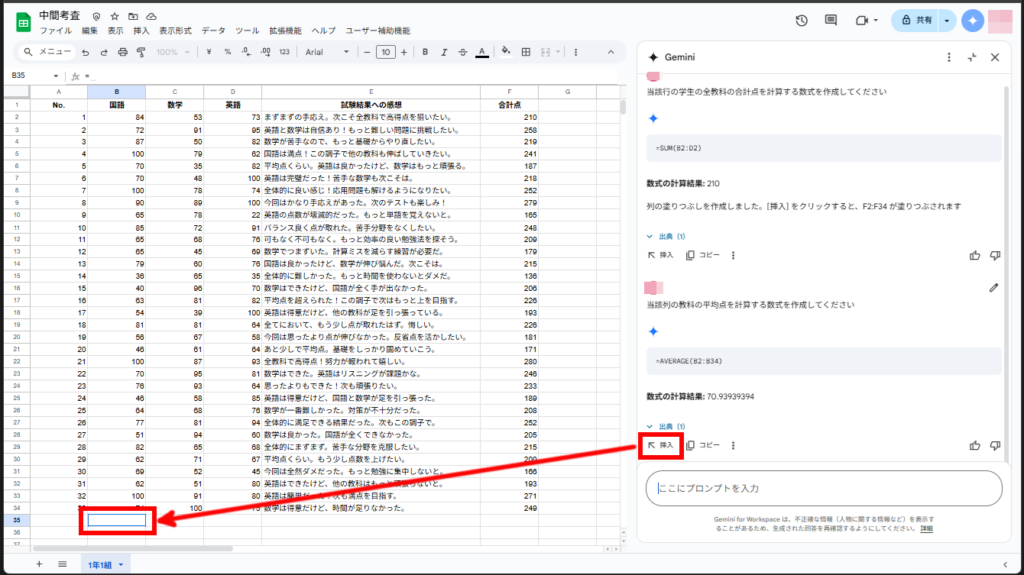
Task: Open the ファイル menu
Action: (56, 31)
